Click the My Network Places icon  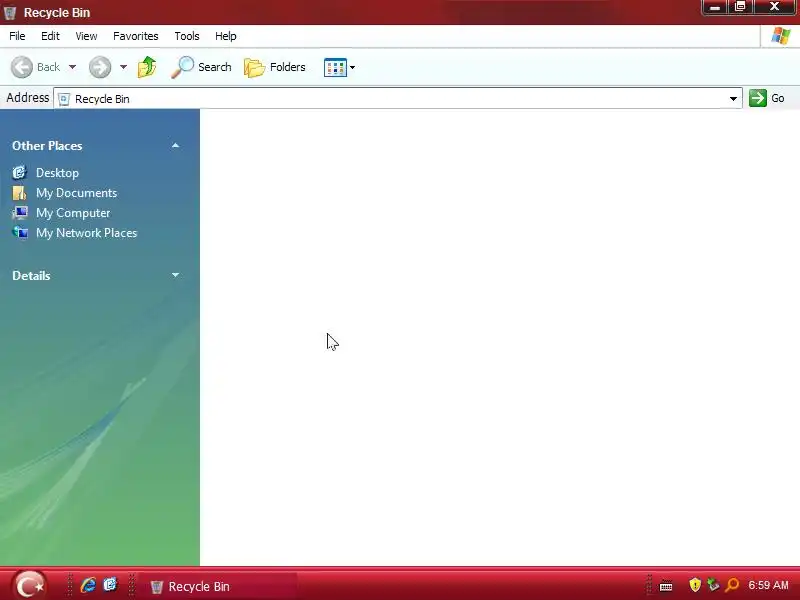click(x=19, y=233)
